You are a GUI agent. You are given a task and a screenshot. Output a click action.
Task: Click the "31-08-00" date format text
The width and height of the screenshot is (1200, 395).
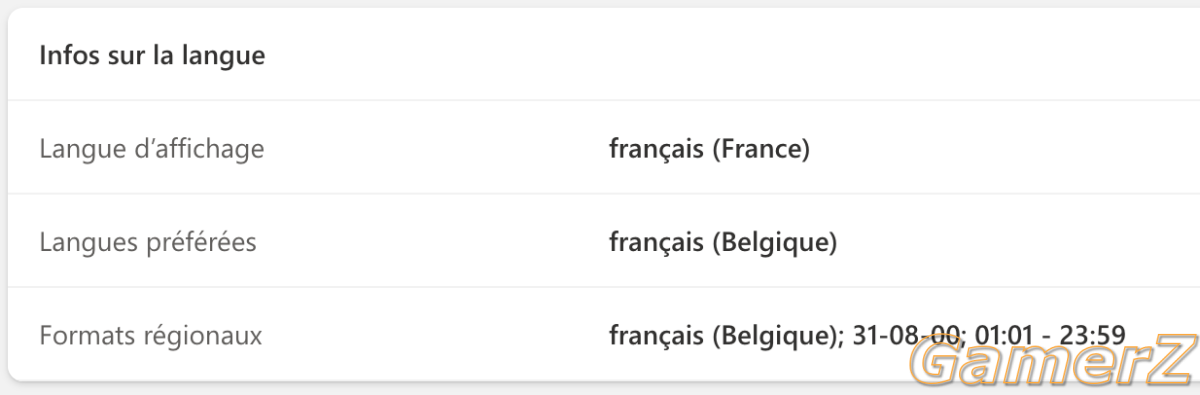click(903, 335)
